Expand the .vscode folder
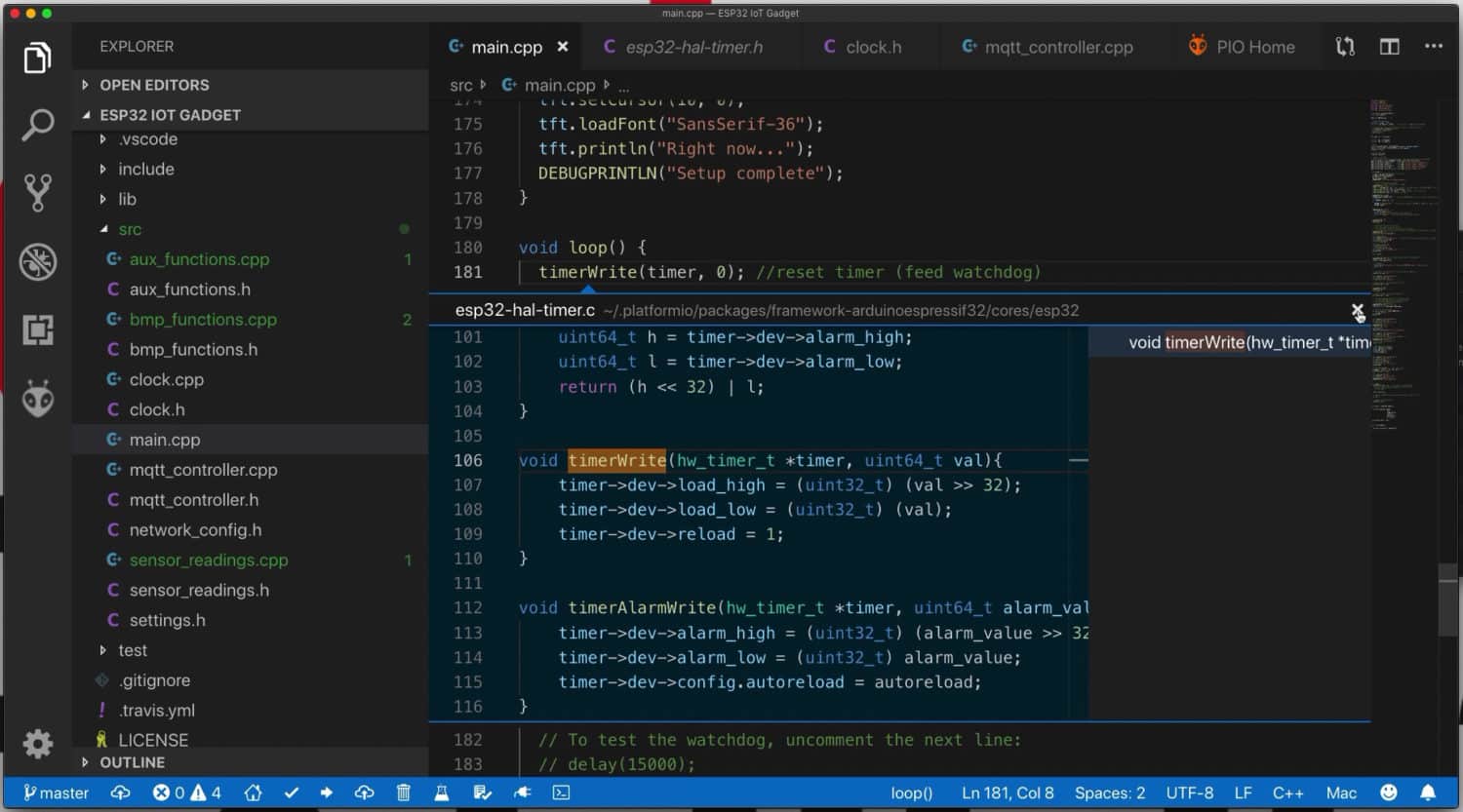 pos(147,139)
